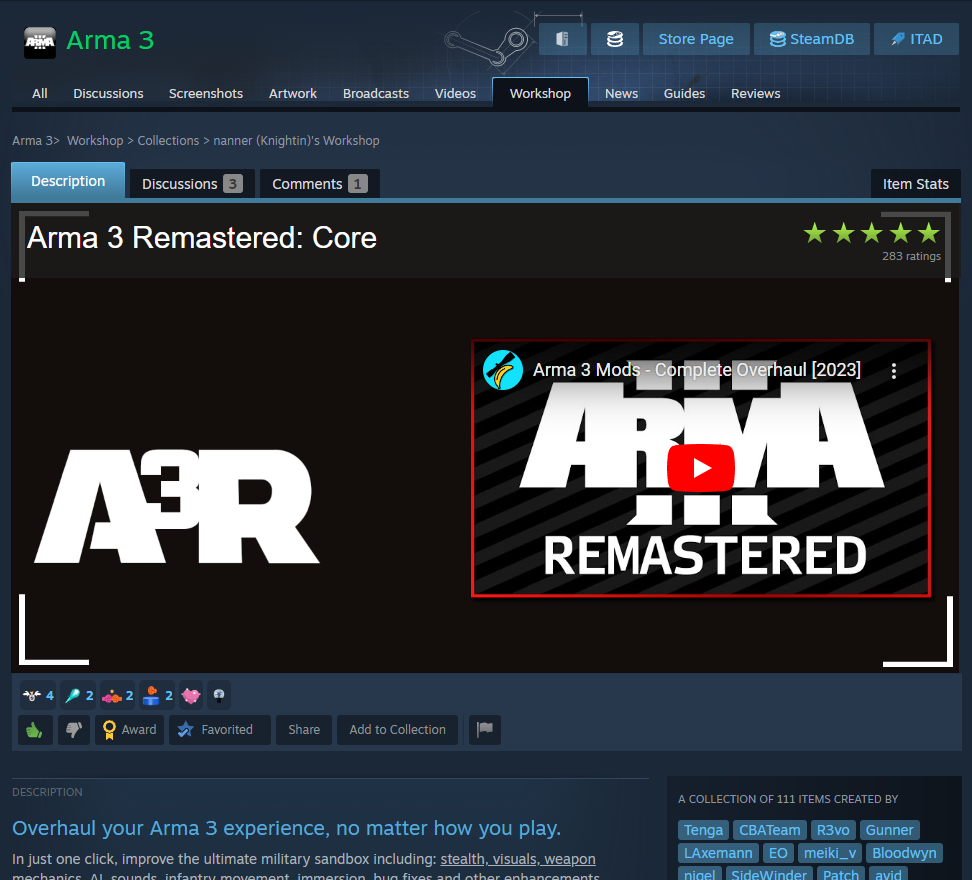This screenshot has height=880, width=972.
Task: Give an Award to this collection
Action: [130, 730]
